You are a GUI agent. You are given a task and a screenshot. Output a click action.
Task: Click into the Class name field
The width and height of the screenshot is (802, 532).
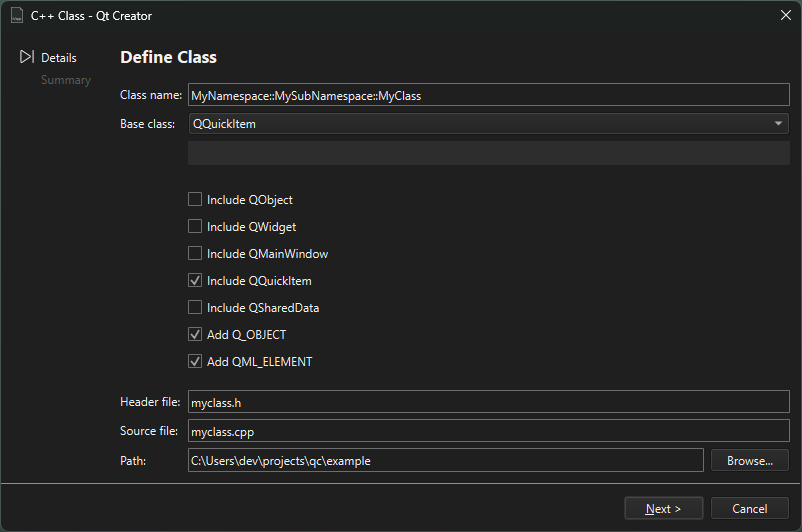(488, 96)
